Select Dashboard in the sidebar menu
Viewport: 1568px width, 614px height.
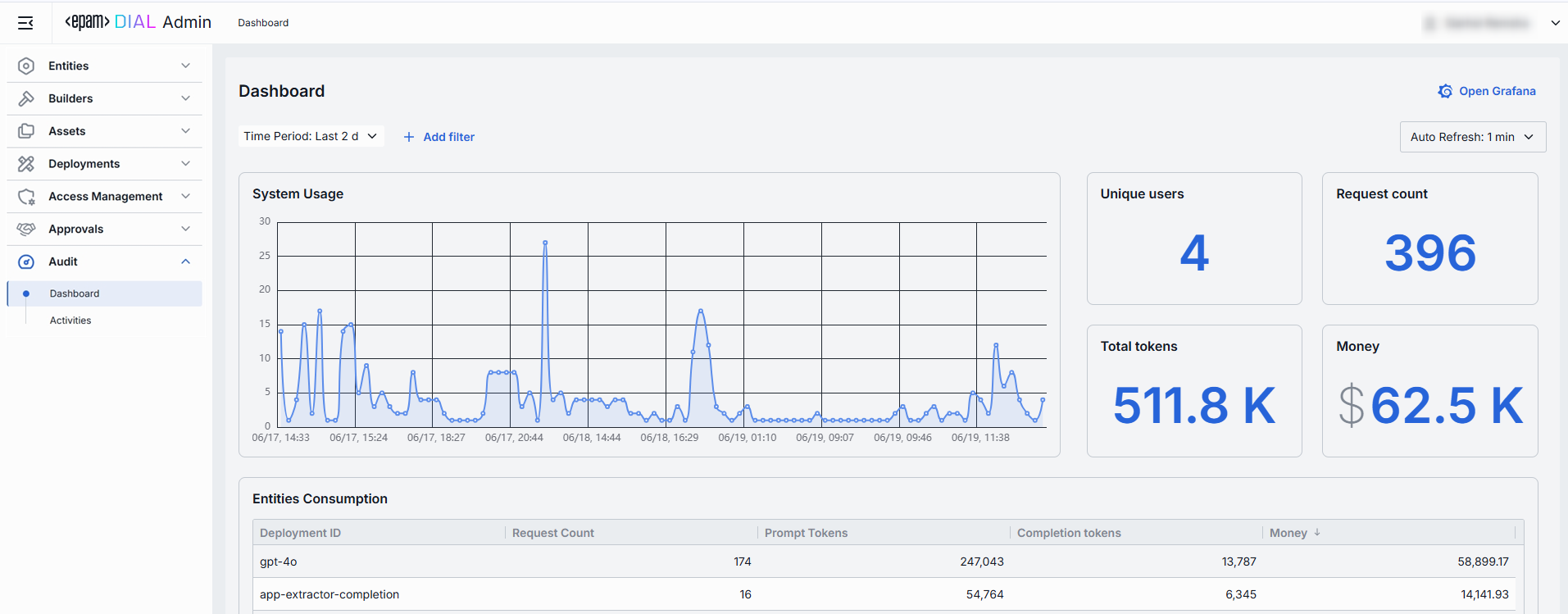pos(75,293)
